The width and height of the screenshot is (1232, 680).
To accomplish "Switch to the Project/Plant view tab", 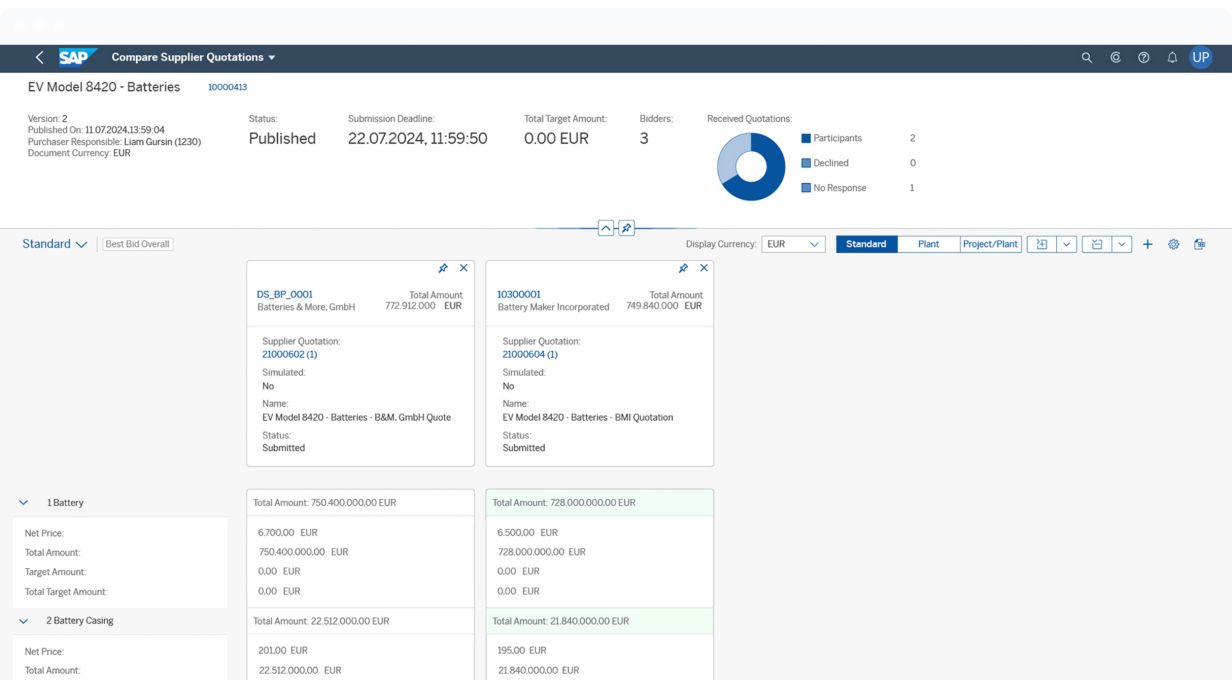I will click(x=990, y=244).
